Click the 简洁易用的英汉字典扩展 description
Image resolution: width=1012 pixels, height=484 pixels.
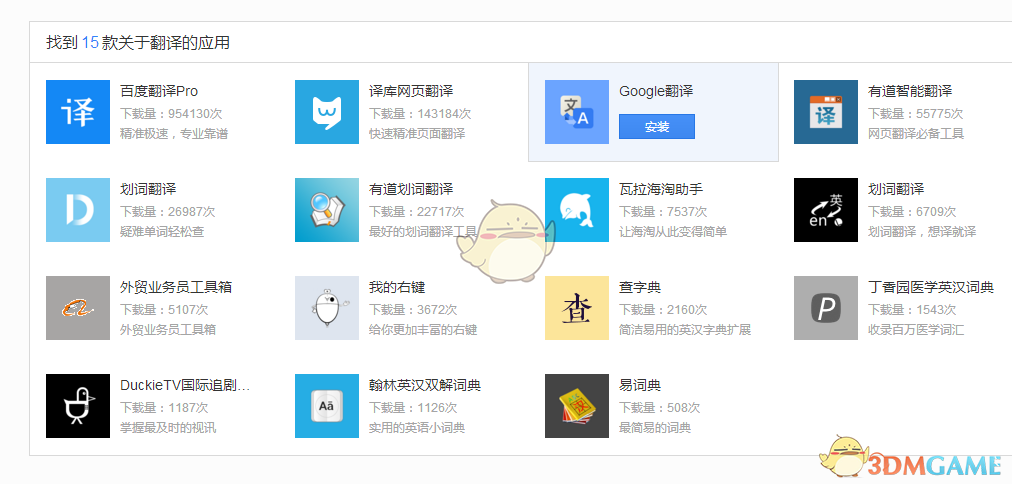(x=685, y=330)
